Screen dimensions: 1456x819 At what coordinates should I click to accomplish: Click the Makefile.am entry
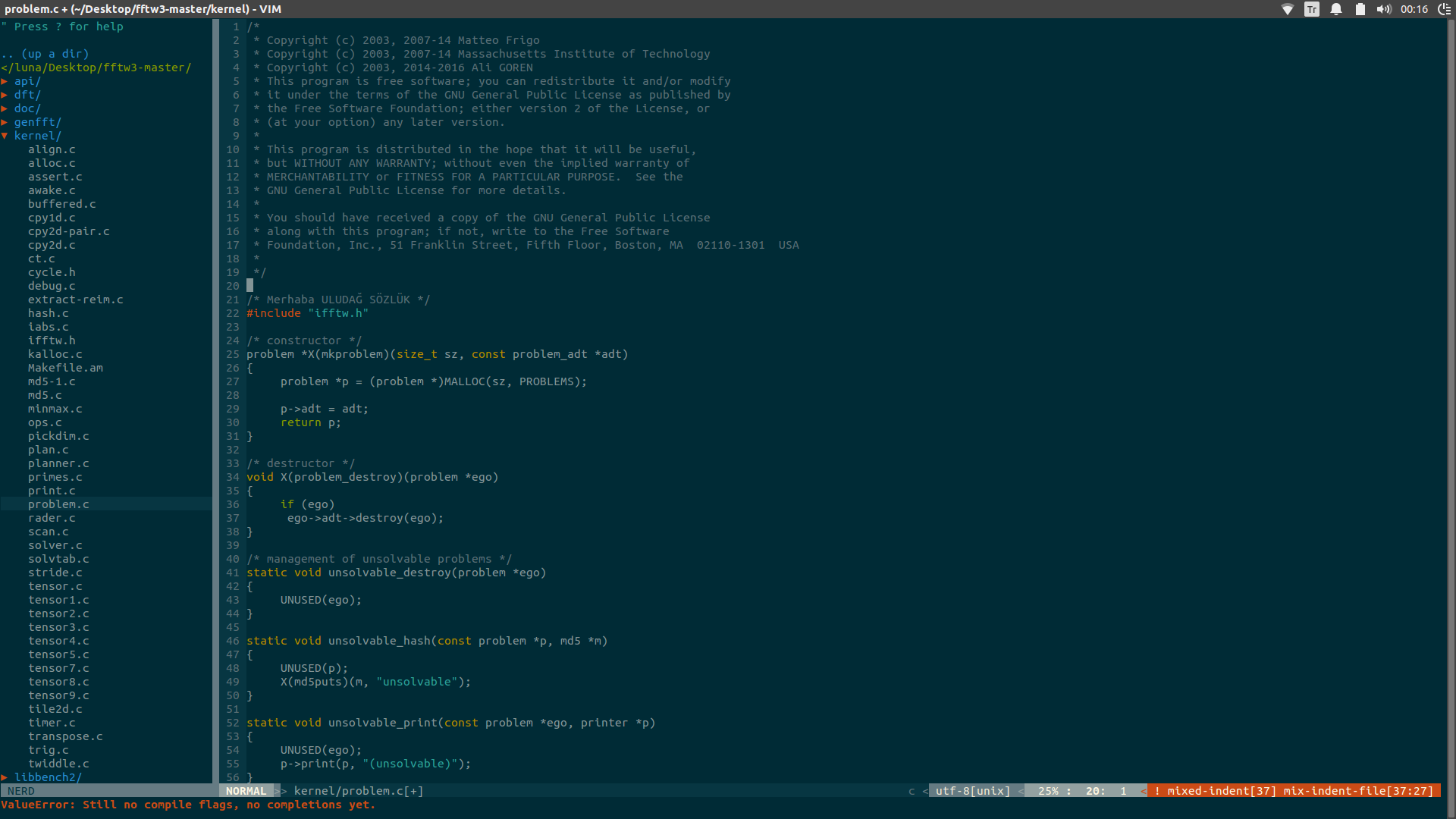click(65, 368)
